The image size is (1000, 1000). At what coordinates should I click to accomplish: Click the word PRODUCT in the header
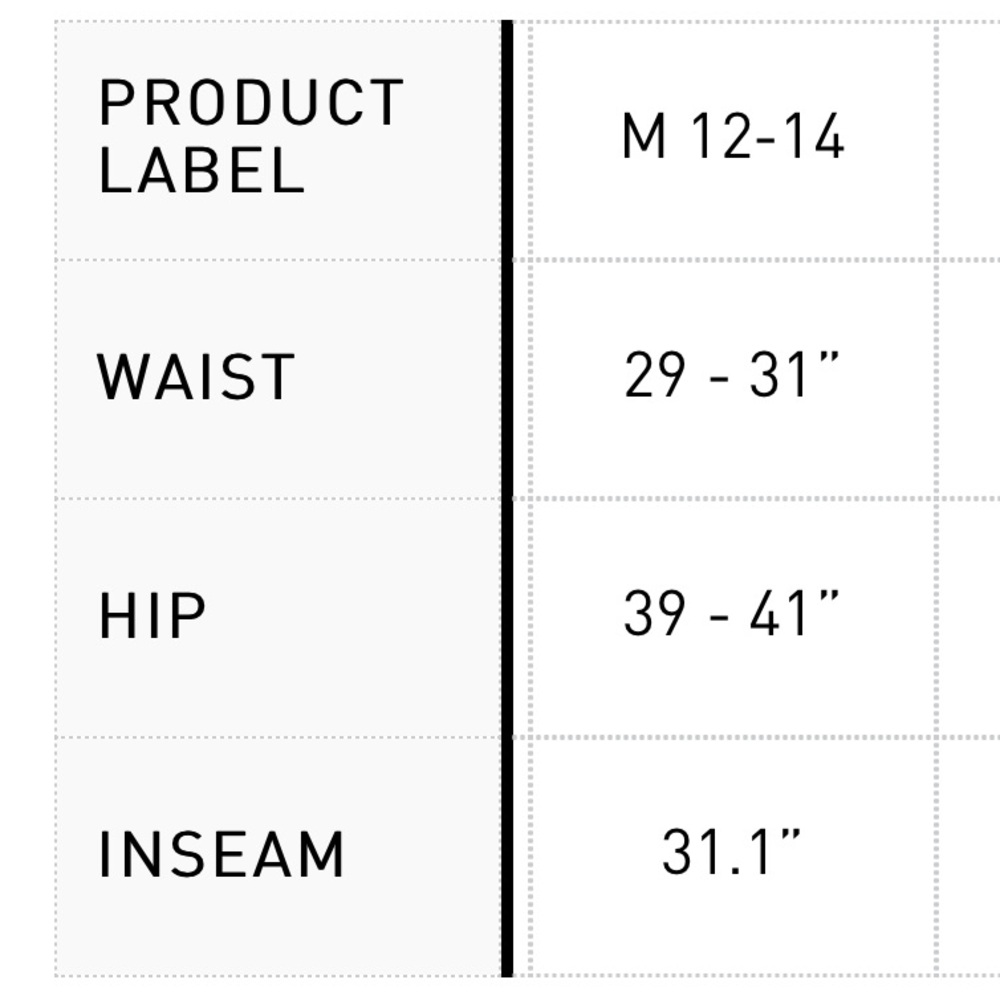[251, 103]
